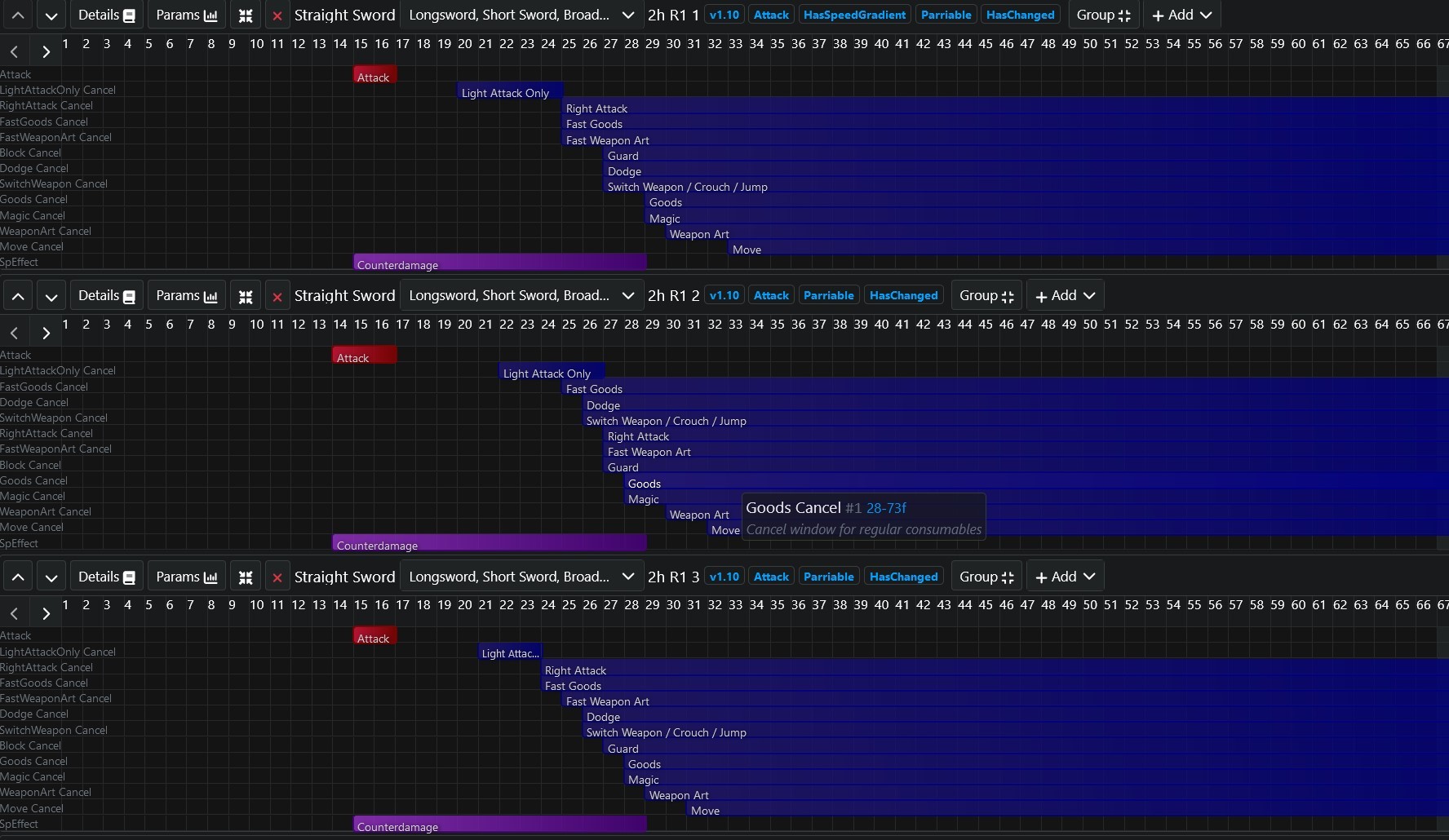Click SpEffect row label in 2h R1 2

pos(20,543)
